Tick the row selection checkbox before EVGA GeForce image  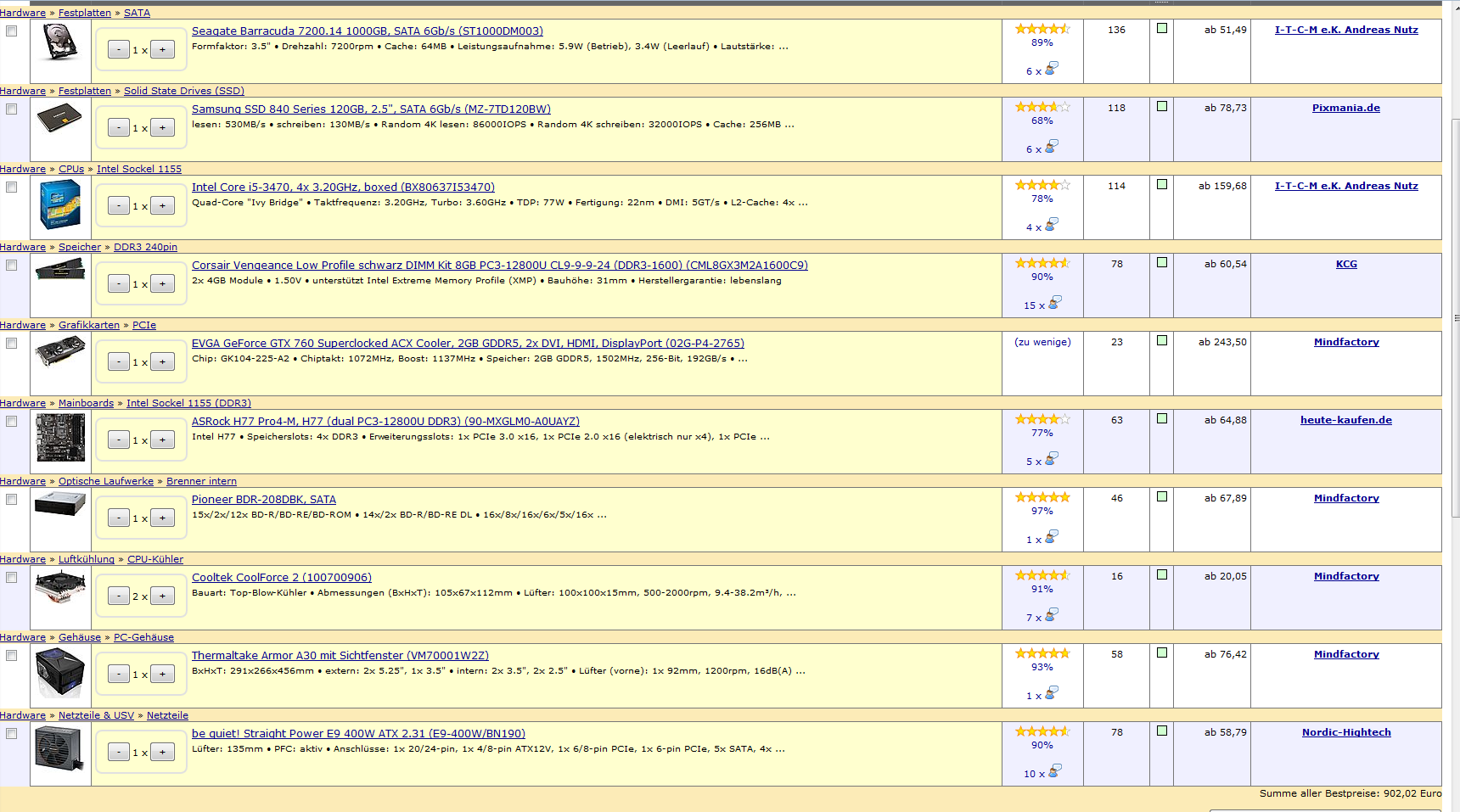click(12, 343)
